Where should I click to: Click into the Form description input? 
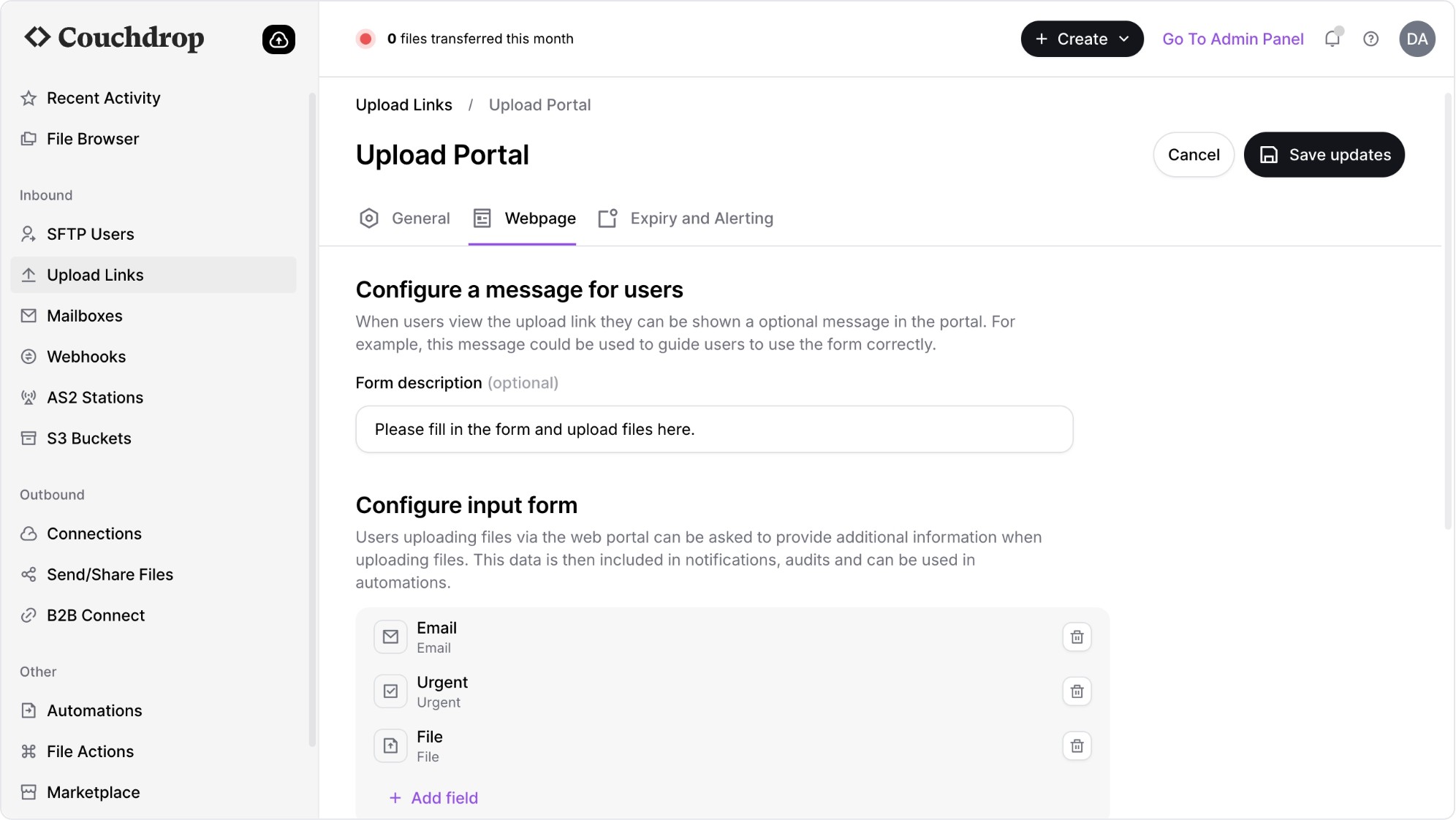713,430
